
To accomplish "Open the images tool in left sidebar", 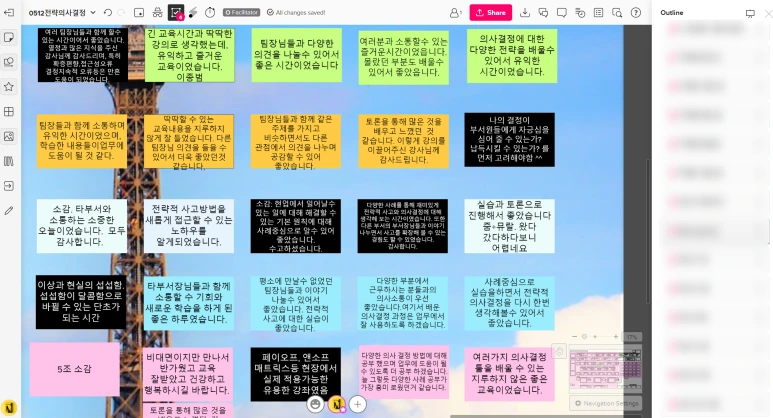I will pos(9,137).
